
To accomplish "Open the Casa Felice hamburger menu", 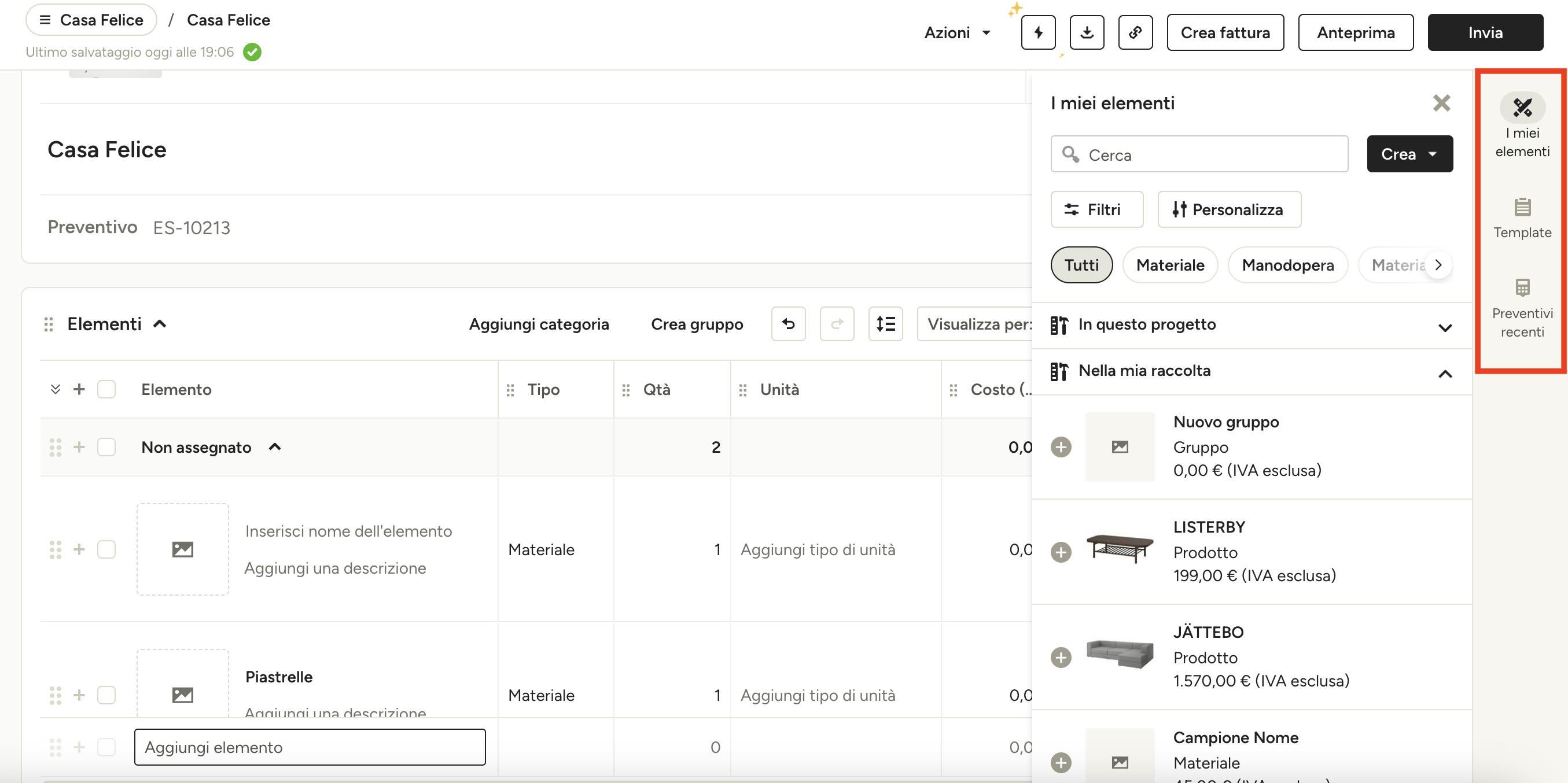I will click(x=91, y=20).
